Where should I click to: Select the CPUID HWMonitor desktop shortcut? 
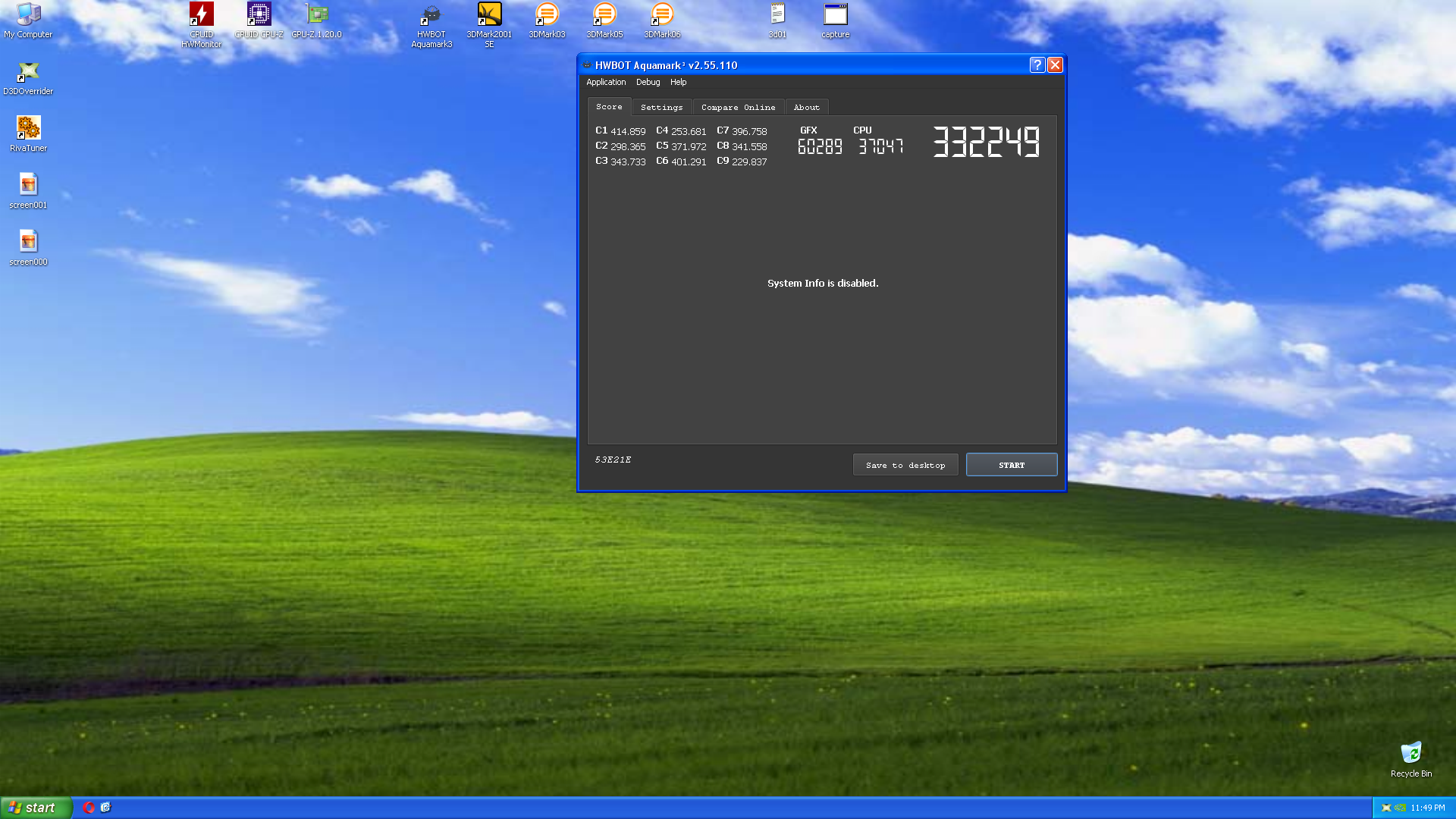point(201,25)
